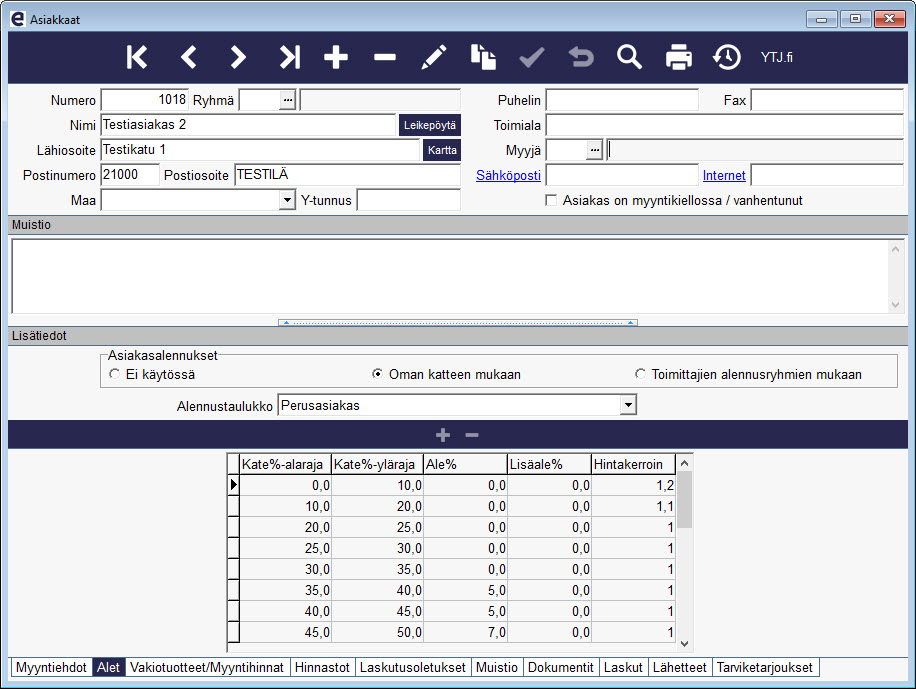916x689 pixels.
Task: Click the memo scrollbar down arrow
Action: click(x=895, y=304)
